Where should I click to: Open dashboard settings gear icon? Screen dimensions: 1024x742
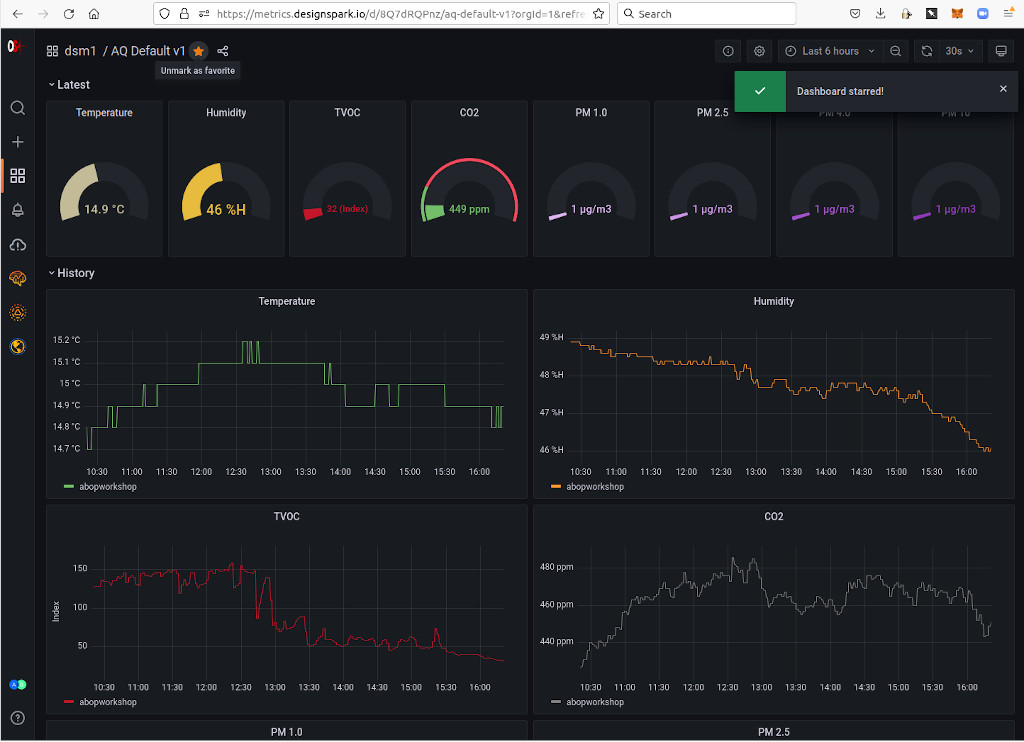(759, 51)
